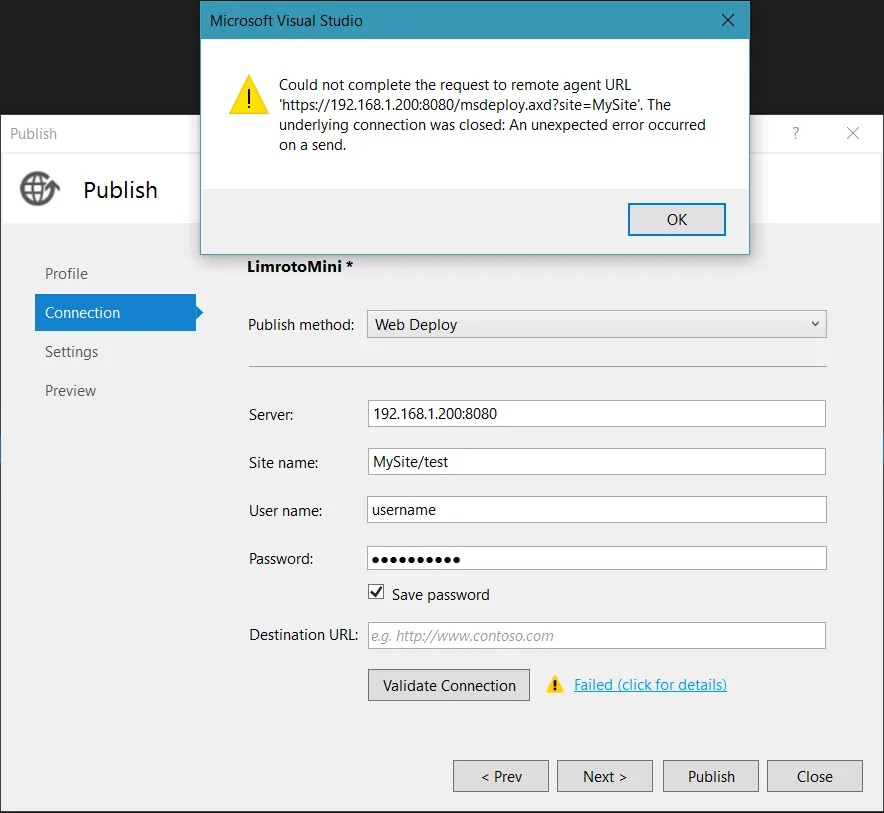The width and height of the screenshot is (884, 813).
Task: Click the Destination URL field
Action: point(596,635)
